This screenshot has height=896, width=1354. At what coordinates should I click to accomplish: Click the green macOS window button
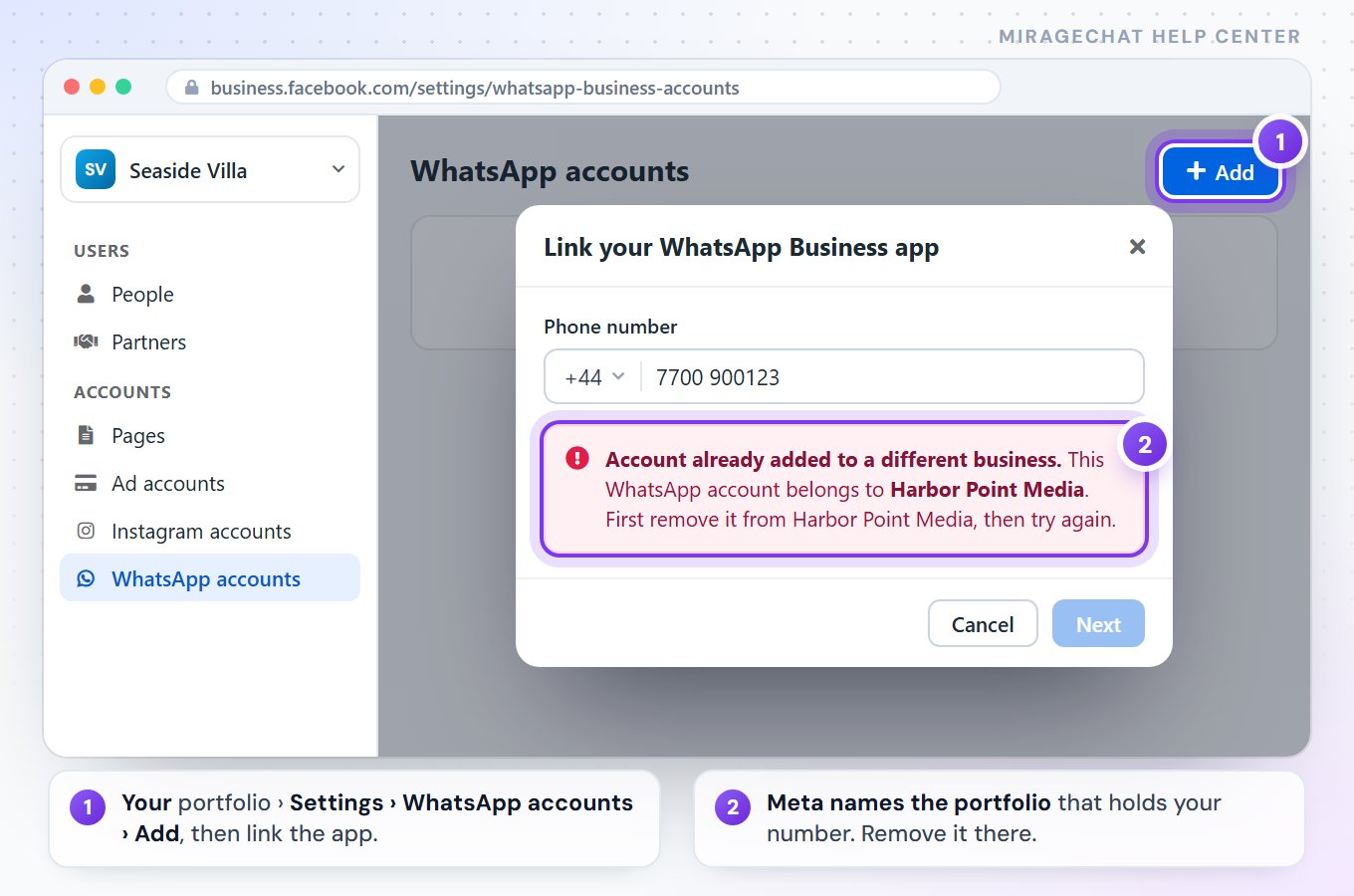(123, 87)
